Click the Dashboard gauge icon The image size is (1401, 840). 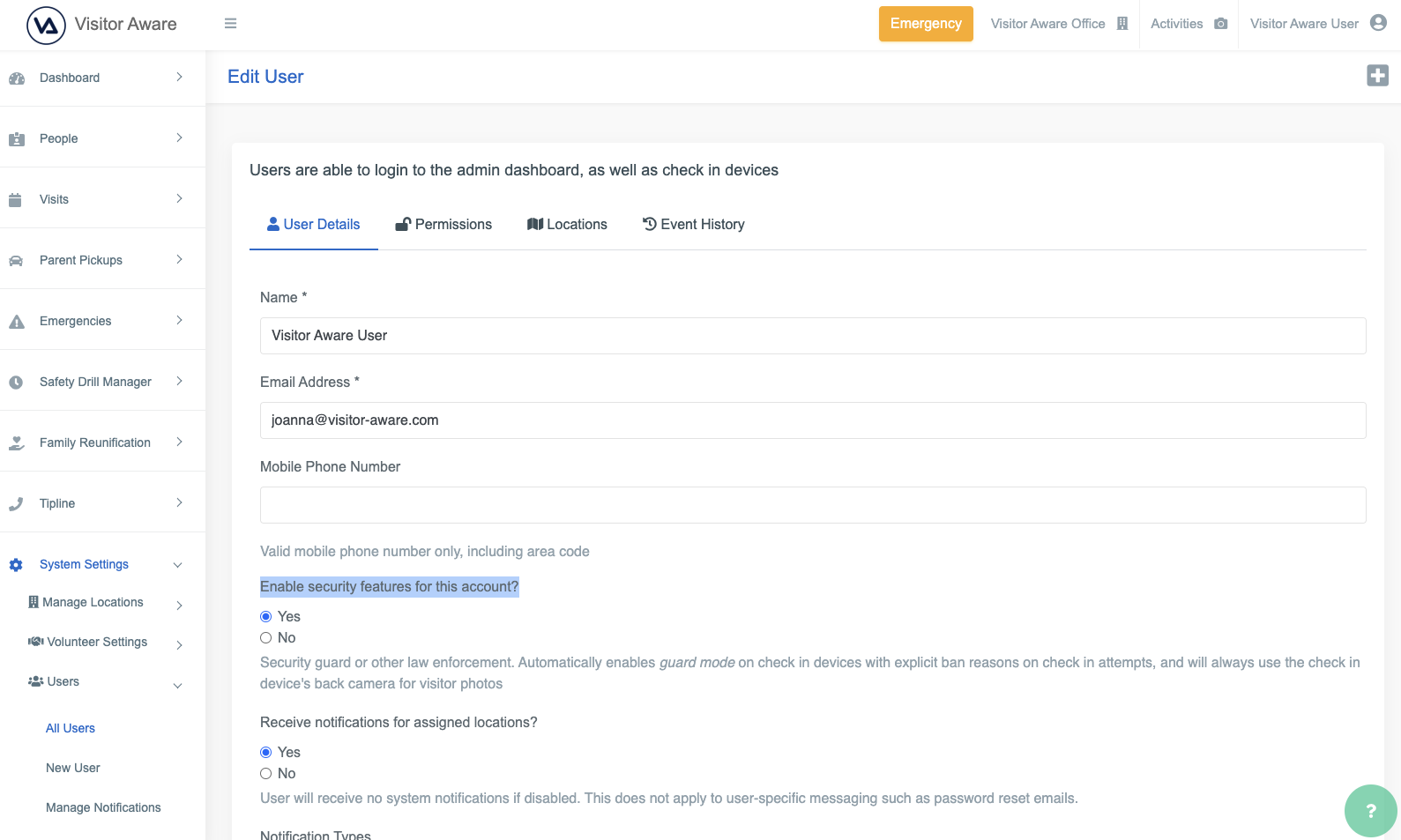click(x=17, y=78)
